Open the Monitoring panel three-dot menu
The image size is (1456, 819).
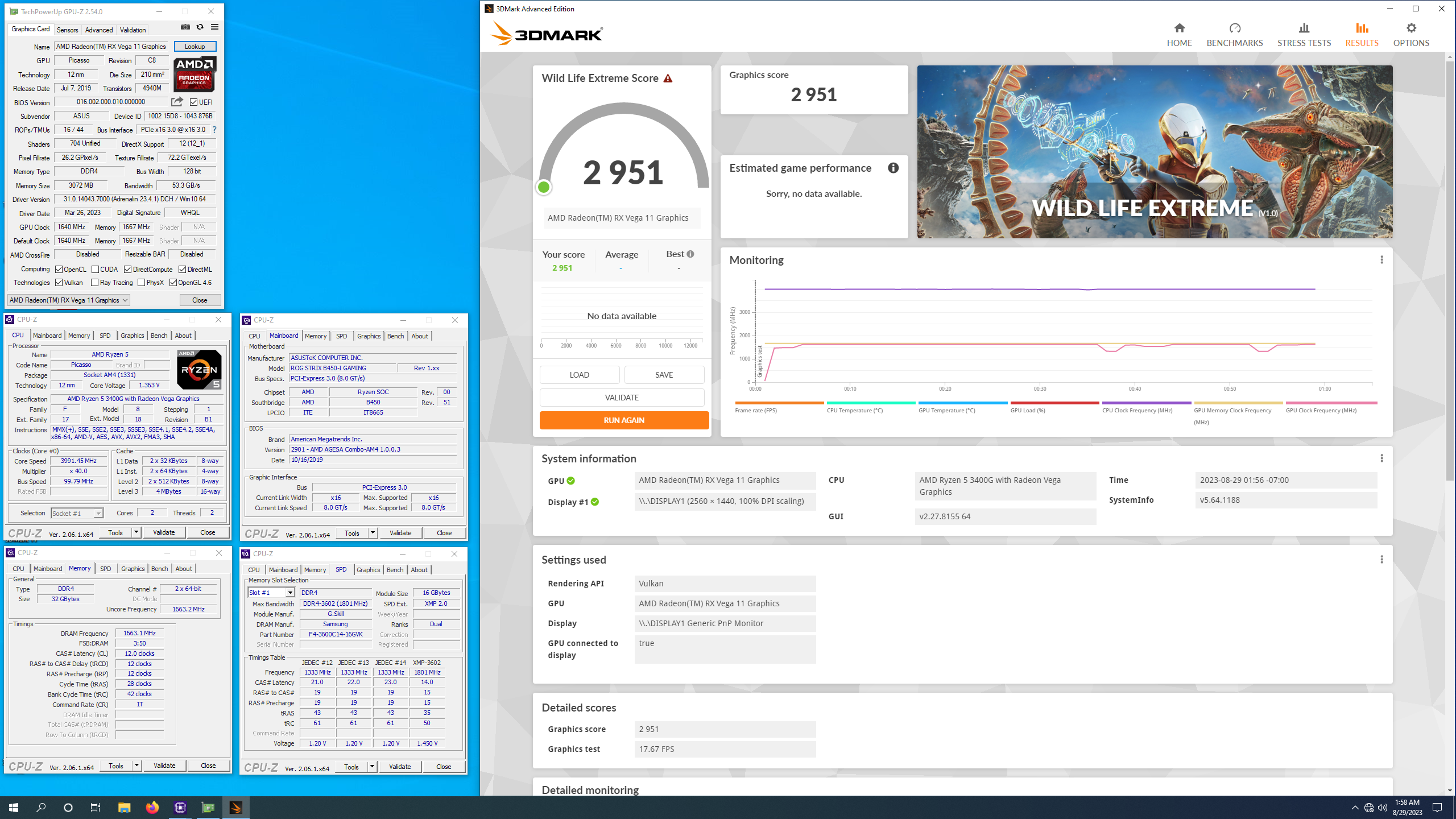[x=1381, y=260]
